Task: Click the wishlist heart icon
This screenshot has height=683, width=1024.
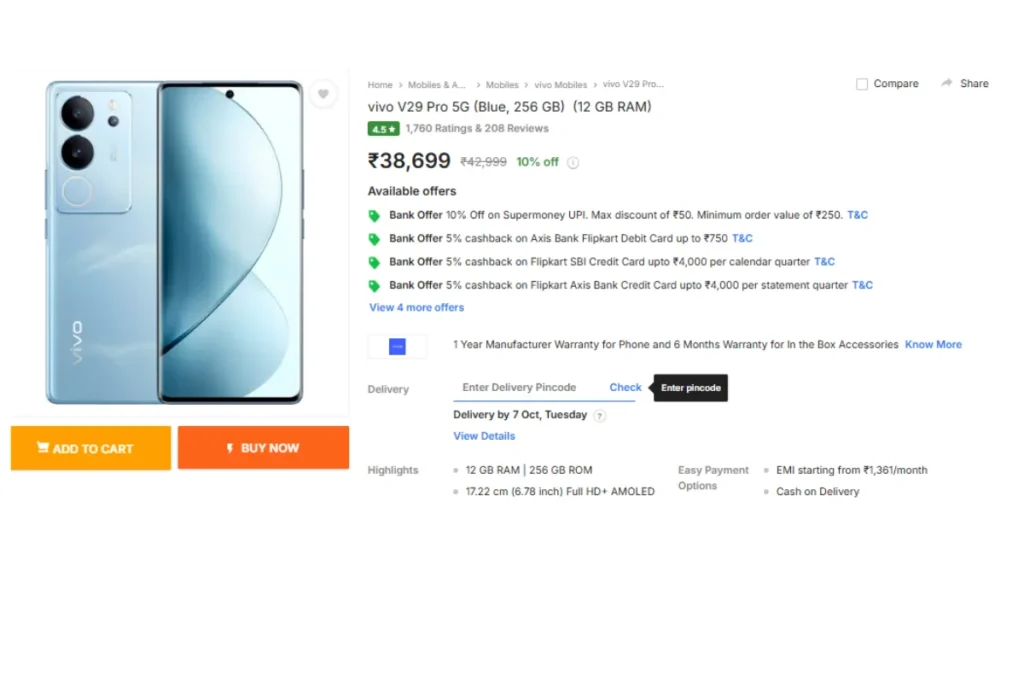Action: 322,94
